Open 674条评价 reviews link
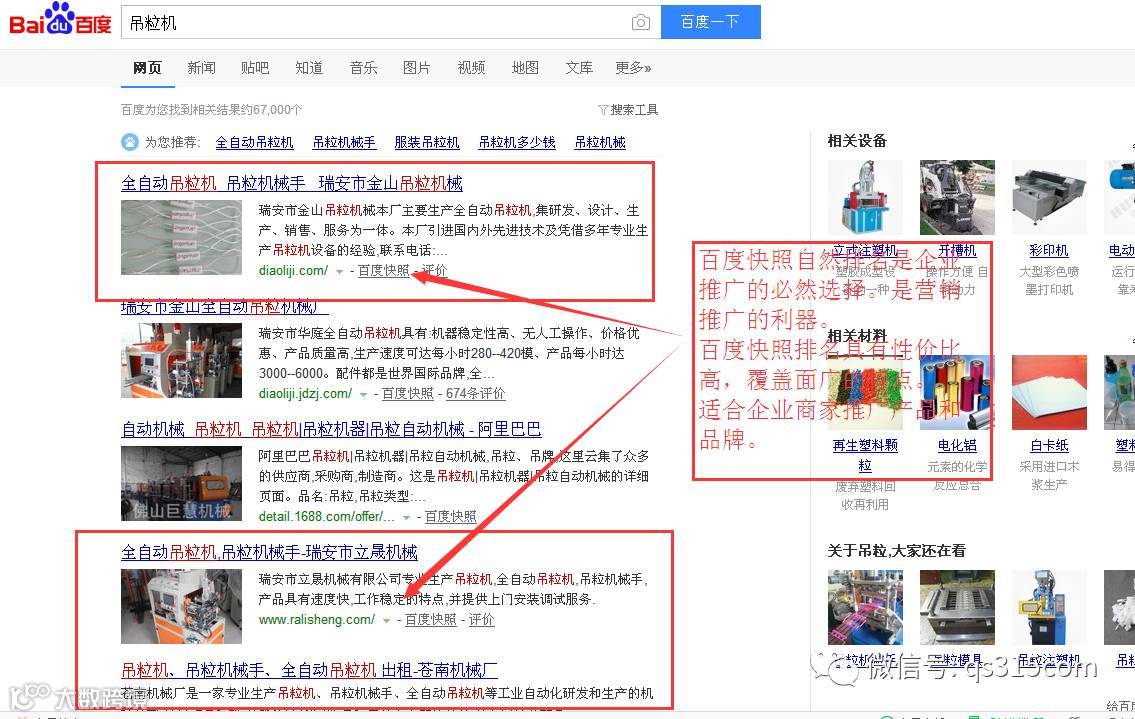The width and height of the screenshot is (1135, 719). coord(476,394)
